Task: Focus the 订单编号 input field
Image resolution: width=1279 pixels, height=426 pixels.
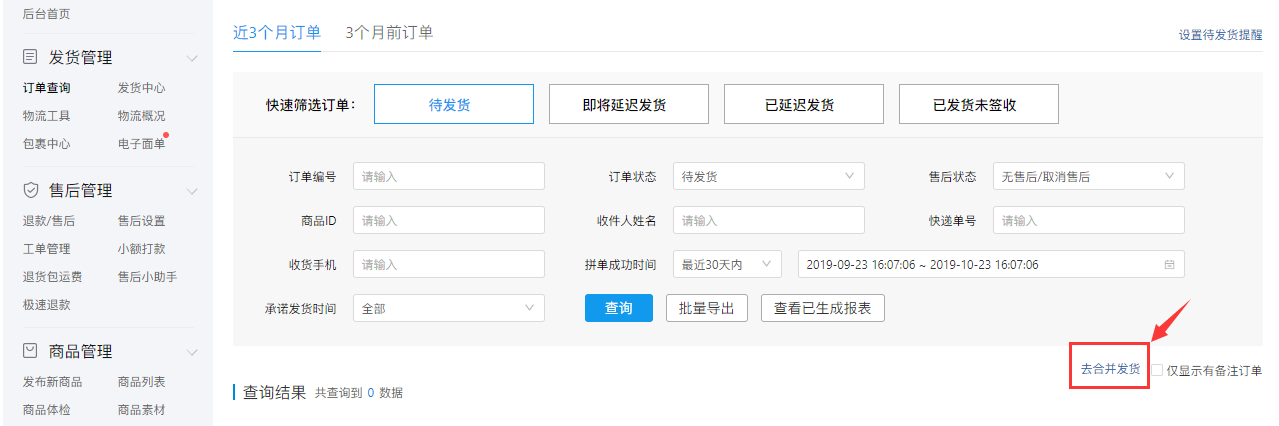Action: [x=448, y=176]
